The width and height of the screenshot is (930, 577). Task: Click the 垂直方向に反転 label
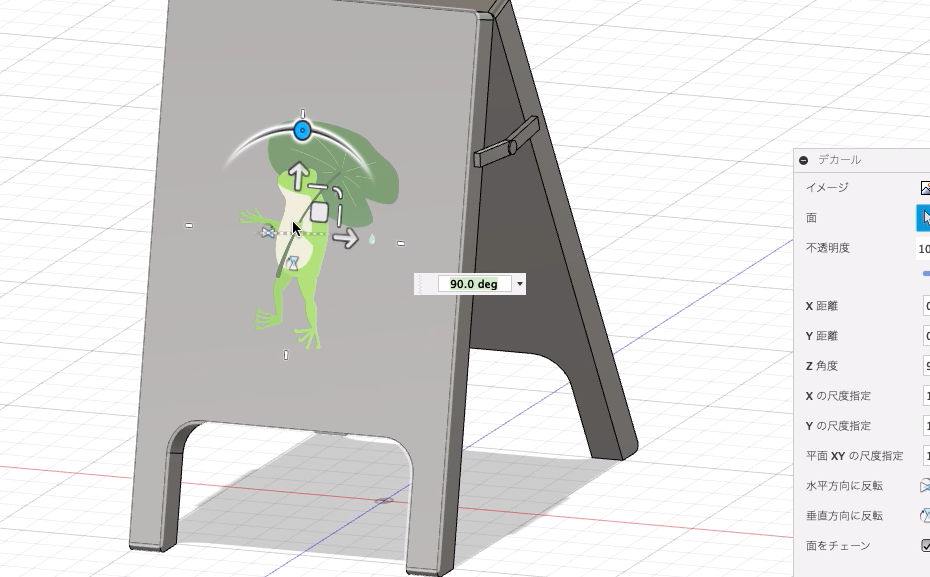point(844,516)
